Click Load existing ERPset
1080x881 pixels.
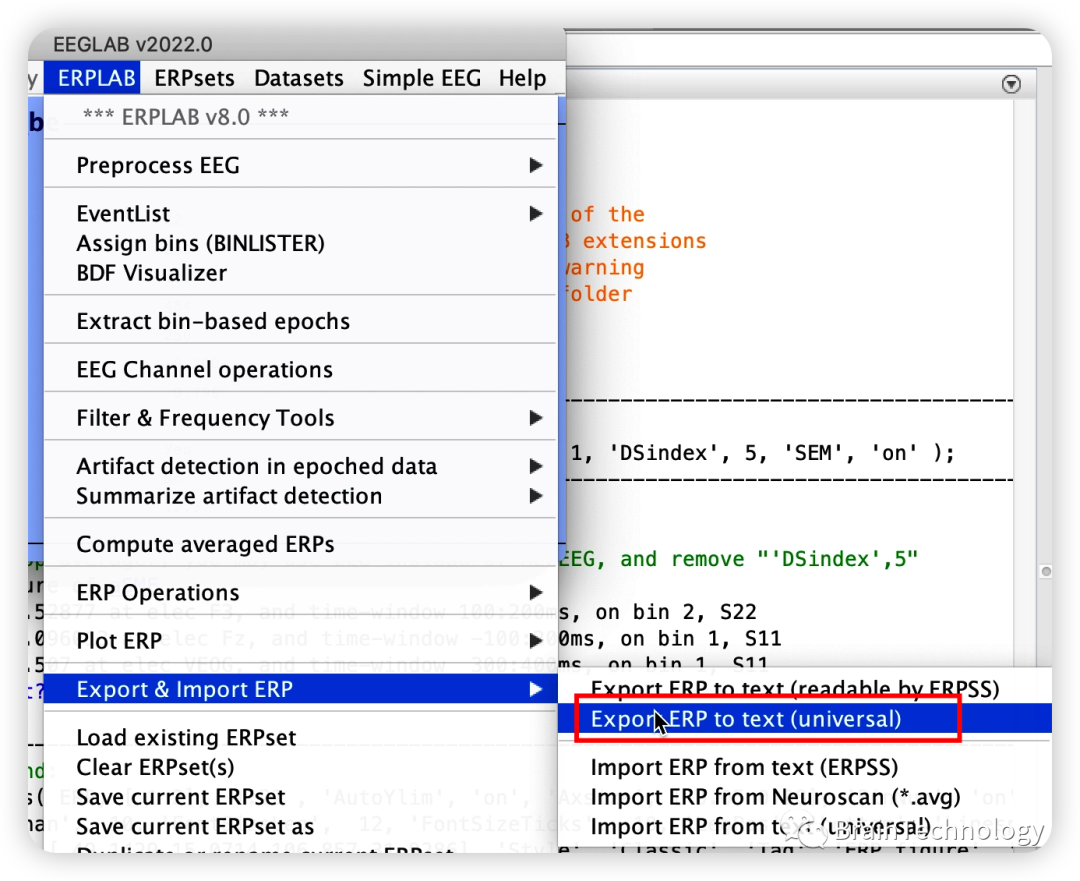(186, 738)
